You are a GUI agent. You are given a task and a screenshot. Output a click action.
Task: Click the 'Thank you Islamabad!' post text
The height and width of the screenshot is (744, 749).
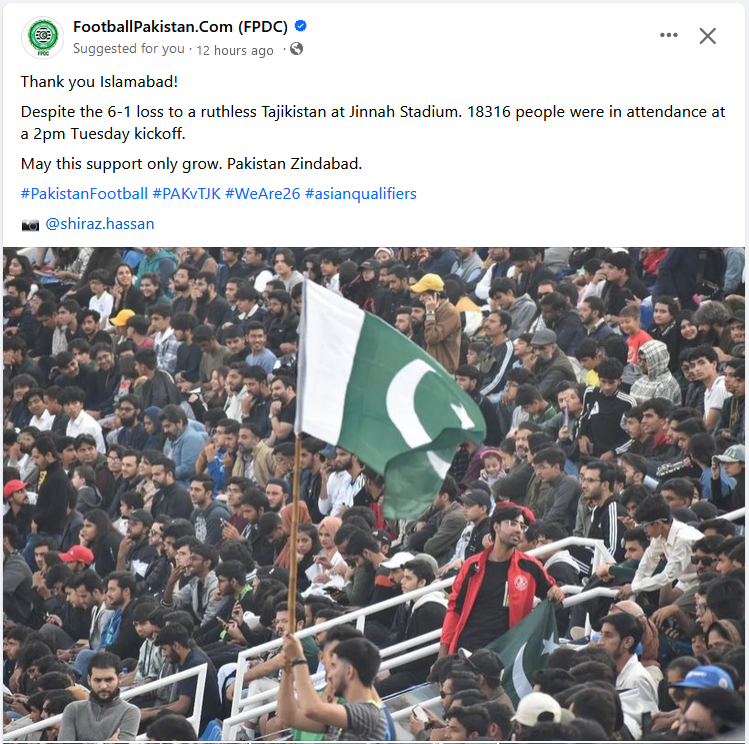click(99, 82)
